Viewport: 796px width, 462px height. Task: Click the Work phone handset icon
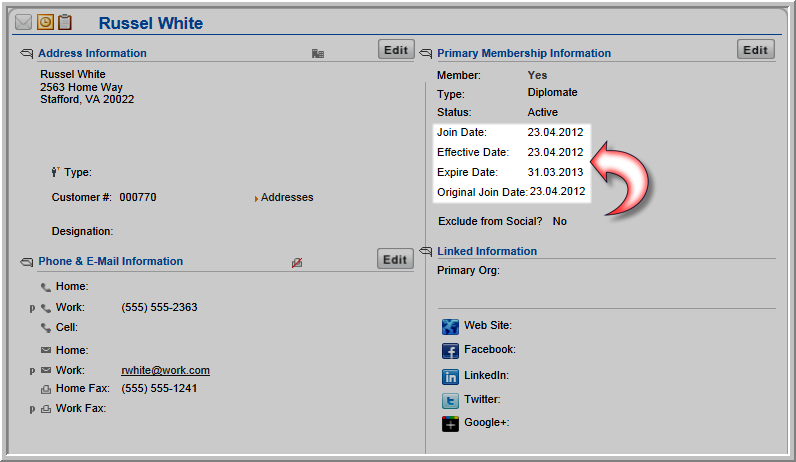[x=46, y=308]
